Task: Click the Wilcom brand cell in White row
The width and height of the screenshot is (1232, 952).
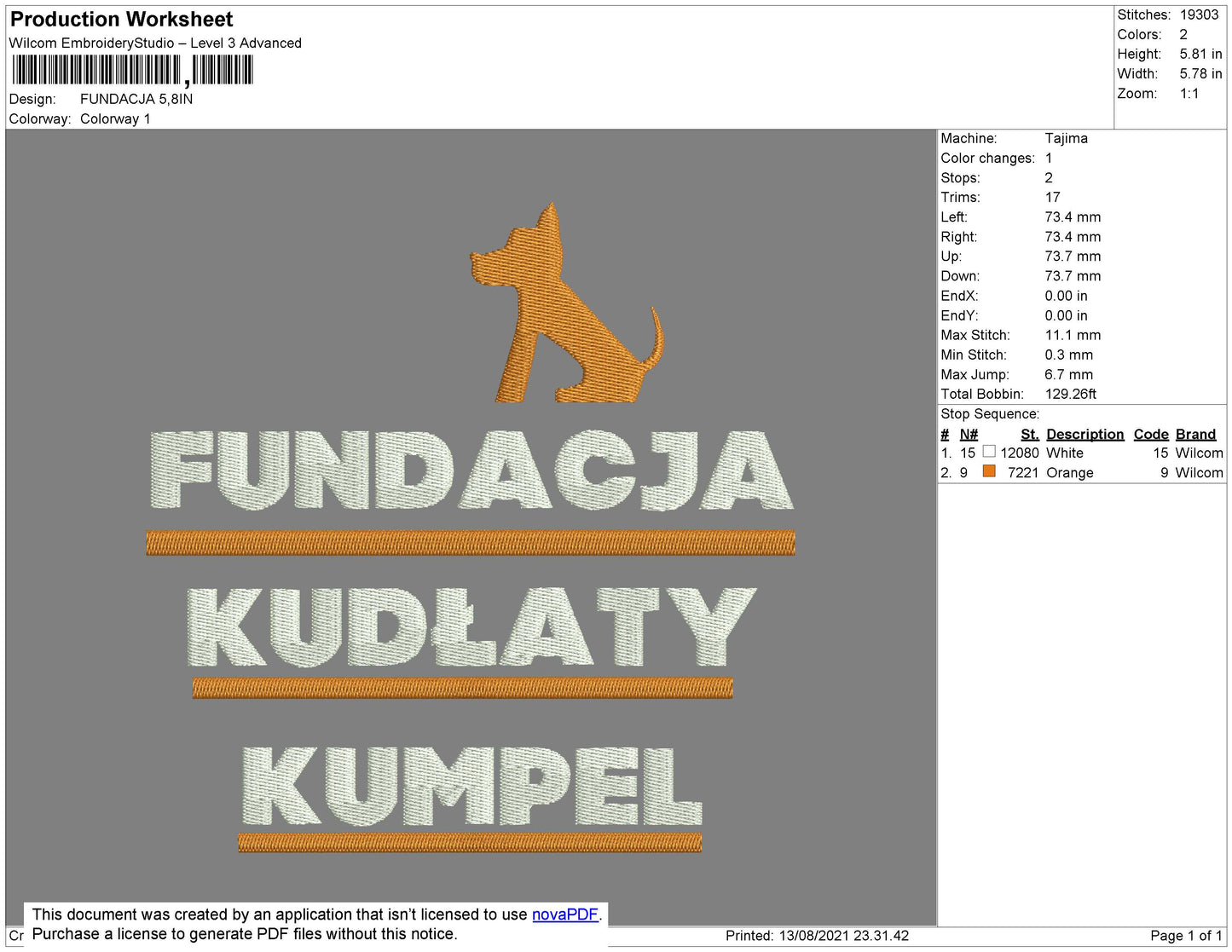Action: coord(1200,453)
